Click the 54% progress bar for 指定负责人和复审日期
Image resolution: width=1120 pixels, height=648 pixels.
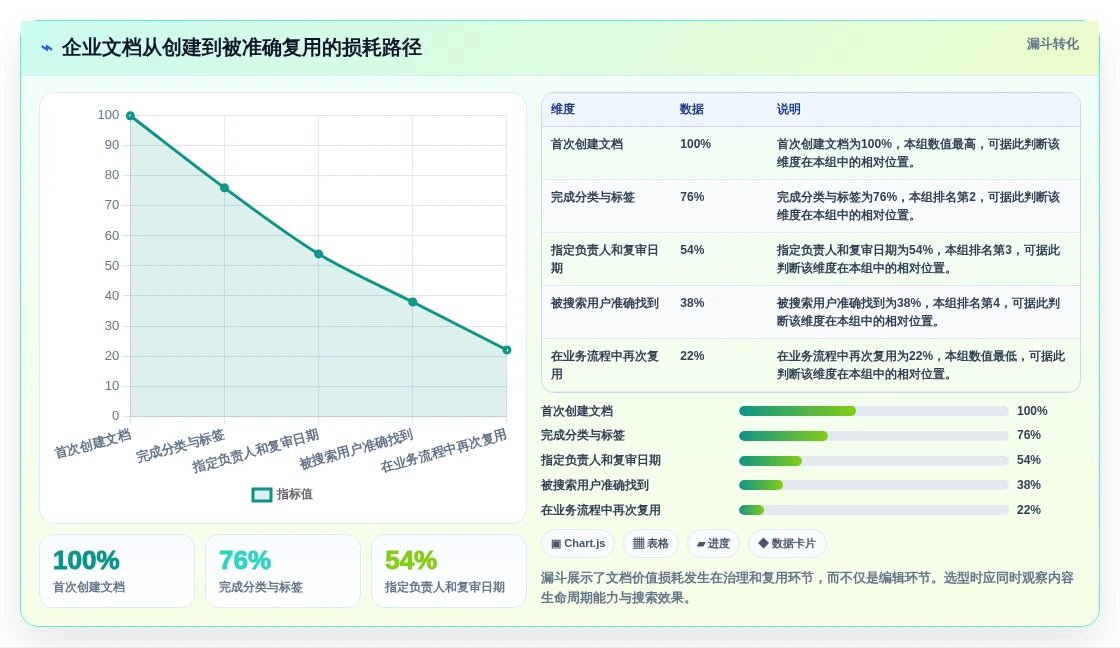tap(874, 461)
